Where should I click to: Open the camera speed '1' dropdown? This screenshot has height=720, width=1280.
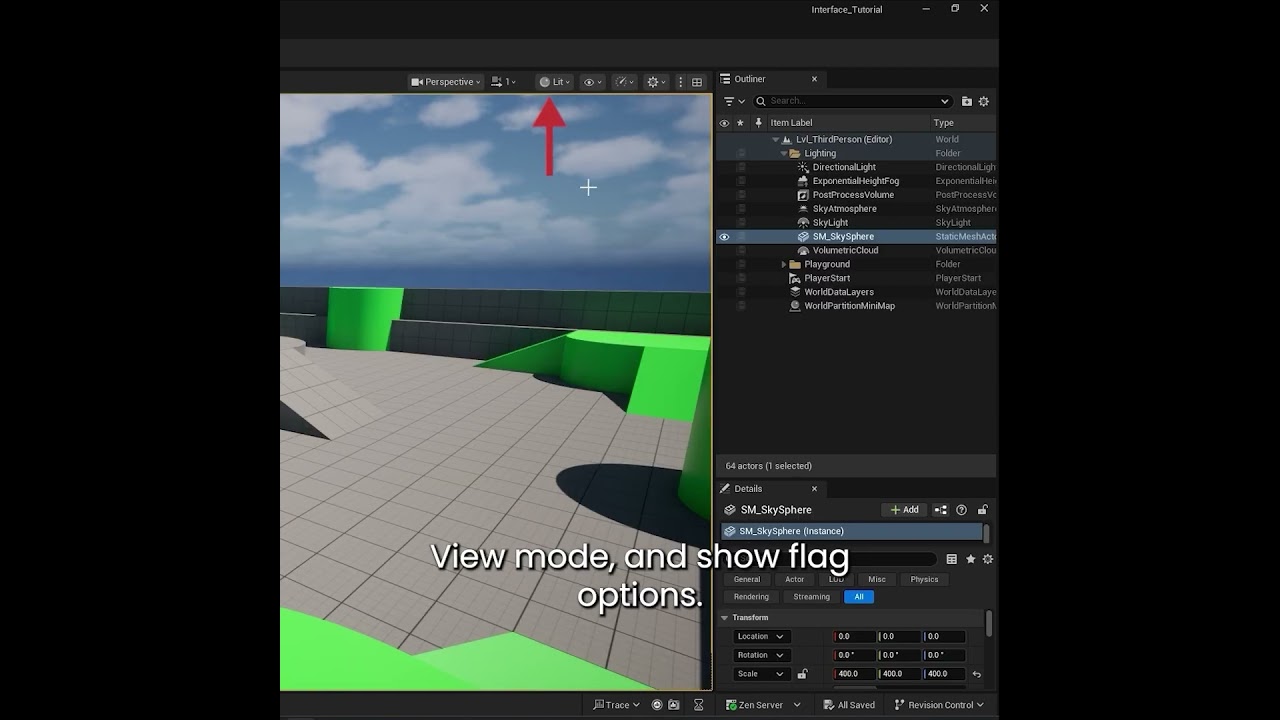503,82
